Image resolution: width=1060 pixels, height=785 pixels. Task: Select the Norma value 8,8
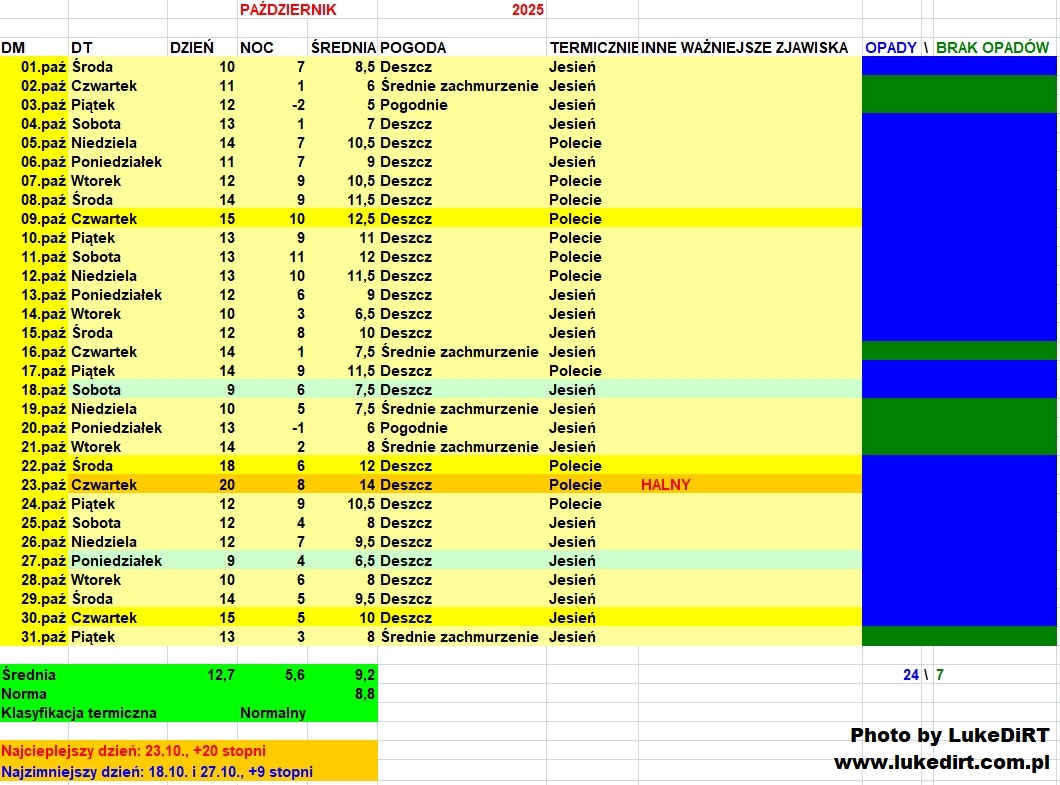362,694
